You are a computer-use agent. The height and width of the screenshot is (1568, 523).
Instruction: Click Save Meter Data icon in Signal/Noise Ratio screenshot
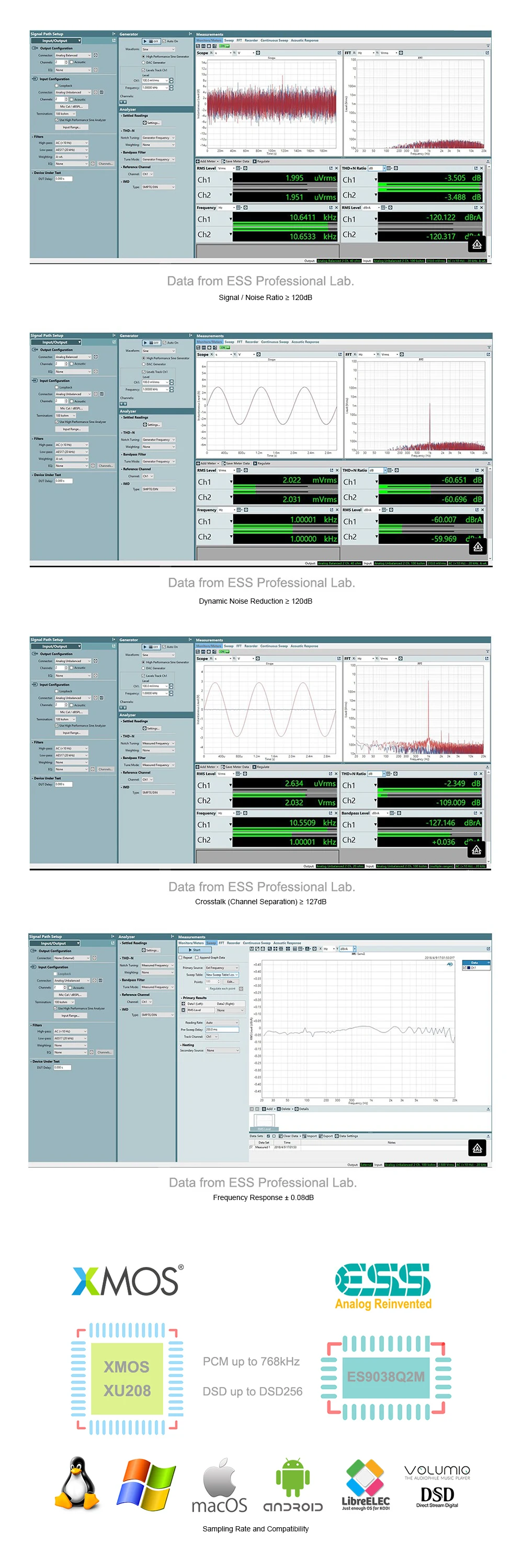234,162
